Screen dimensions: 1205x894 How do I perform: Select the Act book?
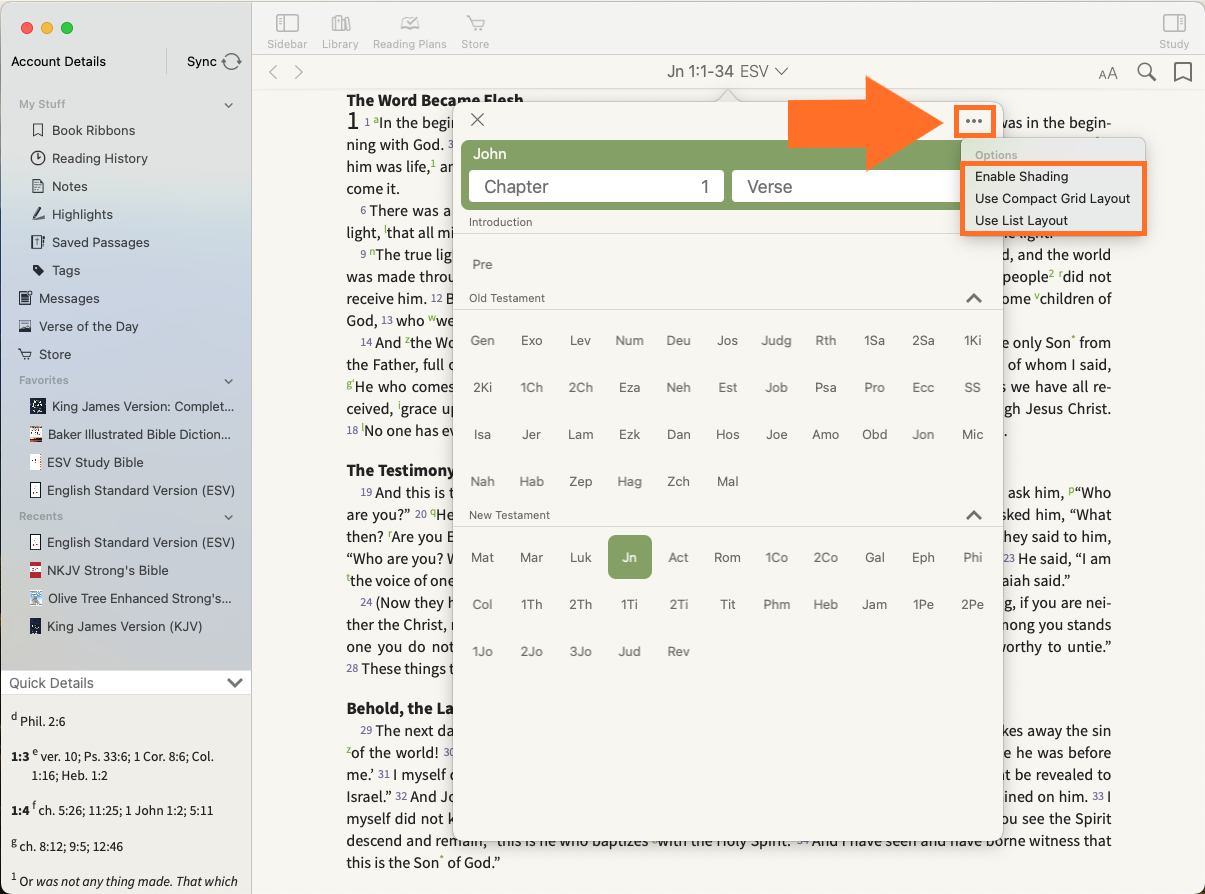pos(678,557)
